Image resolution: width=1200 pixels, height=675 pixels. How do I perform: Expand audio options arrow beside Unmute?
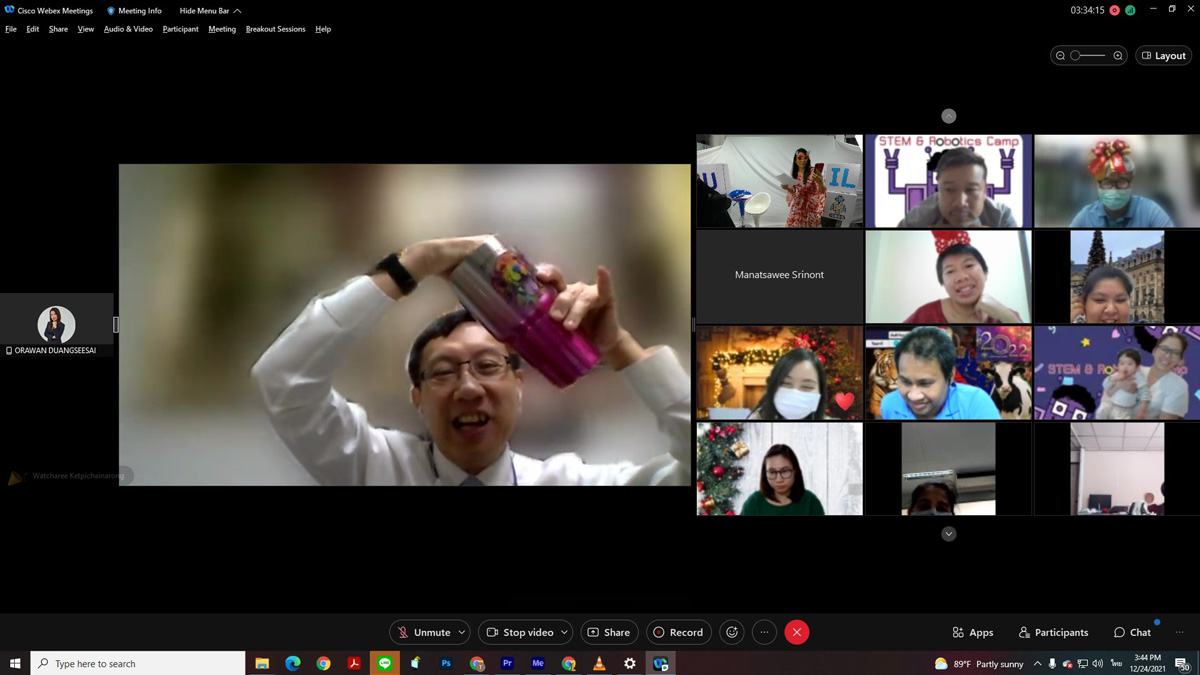pyautogui.click(x=461, y=632)
